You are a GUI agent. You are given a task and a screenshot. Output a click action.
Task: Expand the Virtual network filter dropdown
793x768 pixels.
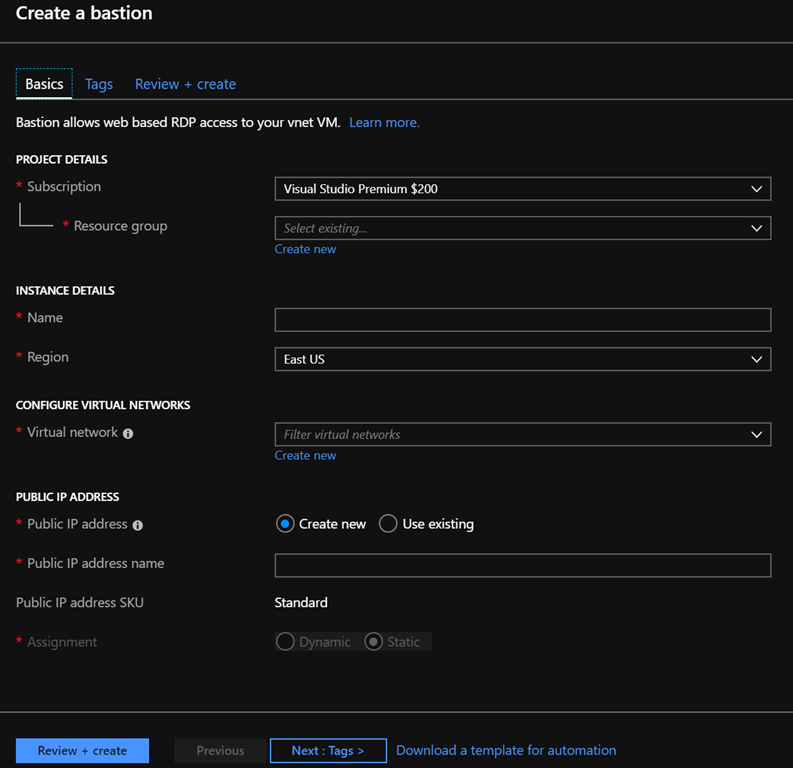pos(522,434)
